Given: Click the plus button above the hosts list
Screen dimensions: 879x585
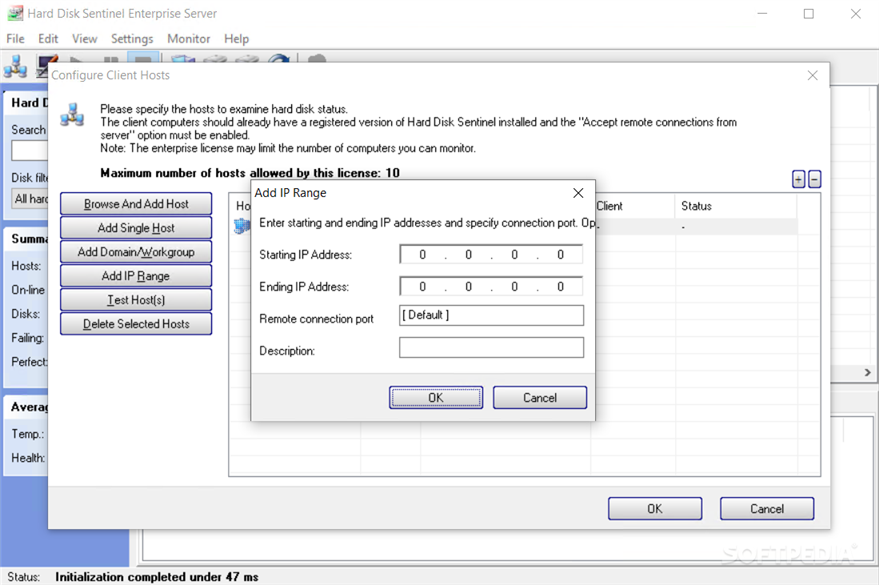Looking at the screenshot, I should 798,179.
